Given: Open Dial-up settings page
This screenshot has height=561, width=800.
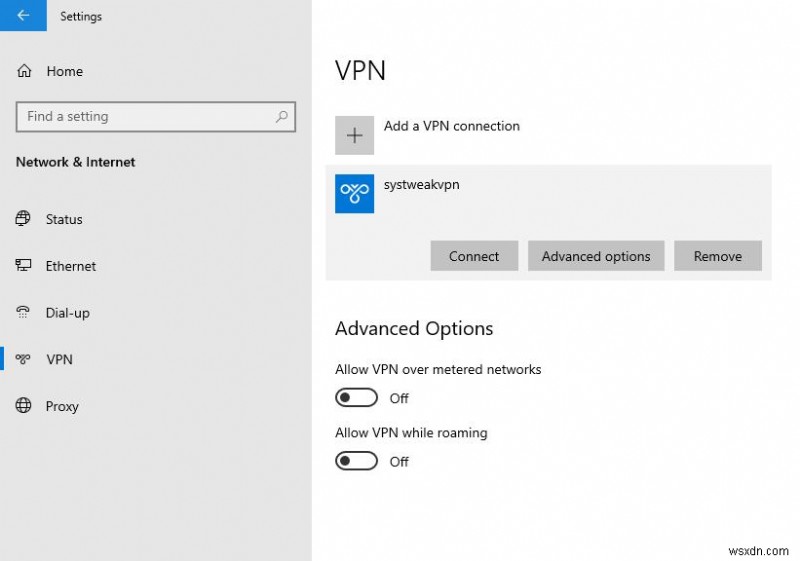Looking at the screenshot, I should [67, 313].
